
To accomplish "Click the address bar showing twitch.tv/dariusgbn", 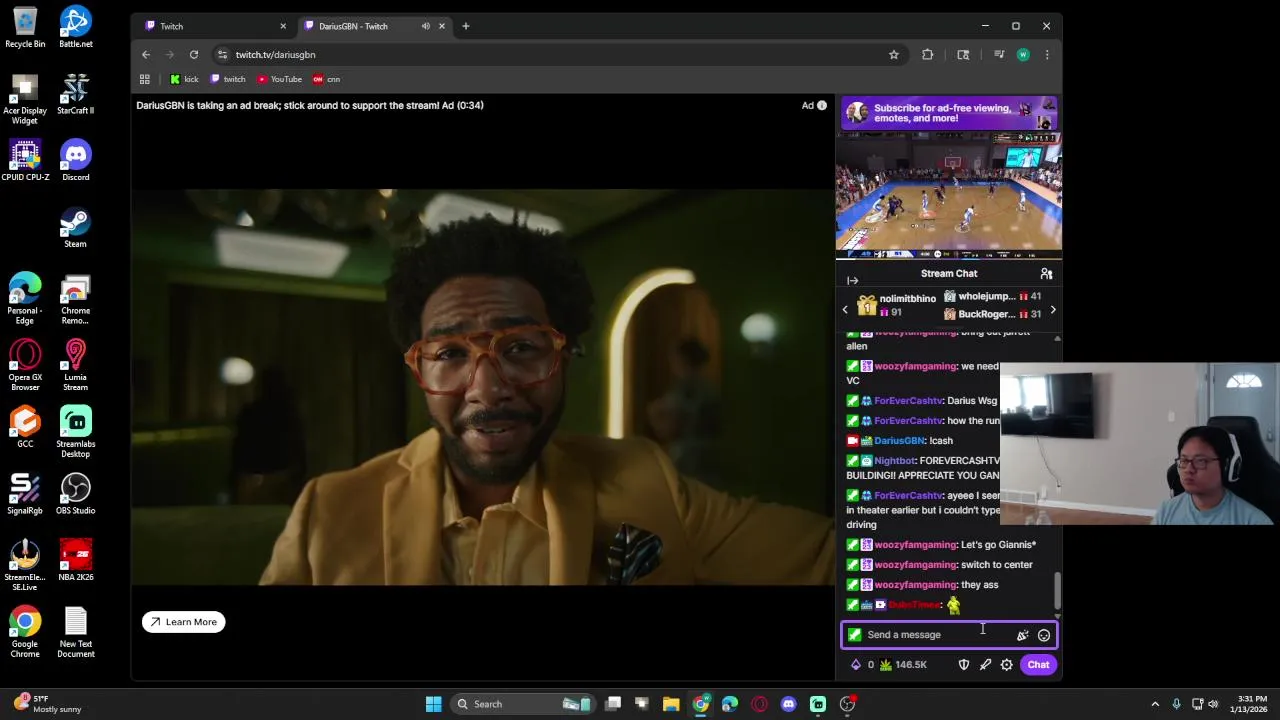I will tap(550, 54).
